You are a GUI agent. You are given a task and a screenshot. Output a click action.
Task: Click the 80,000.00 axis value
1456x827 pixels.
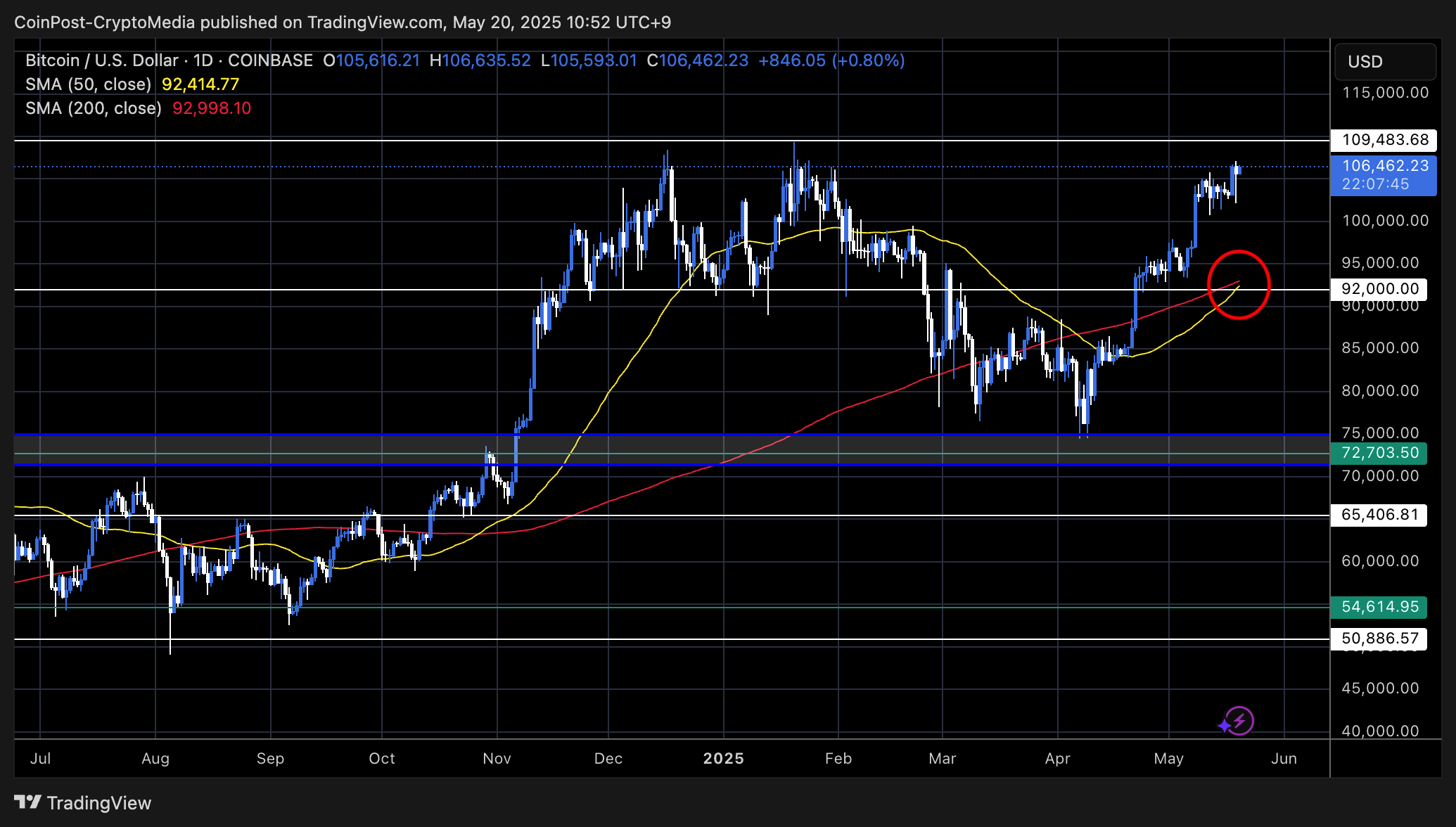point(1380,391)
